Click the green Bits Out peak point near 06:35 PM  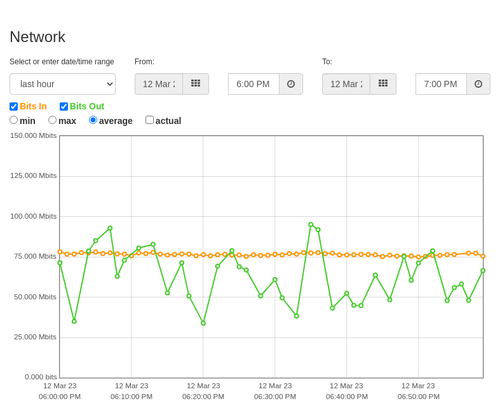click(x=311, y=225)
